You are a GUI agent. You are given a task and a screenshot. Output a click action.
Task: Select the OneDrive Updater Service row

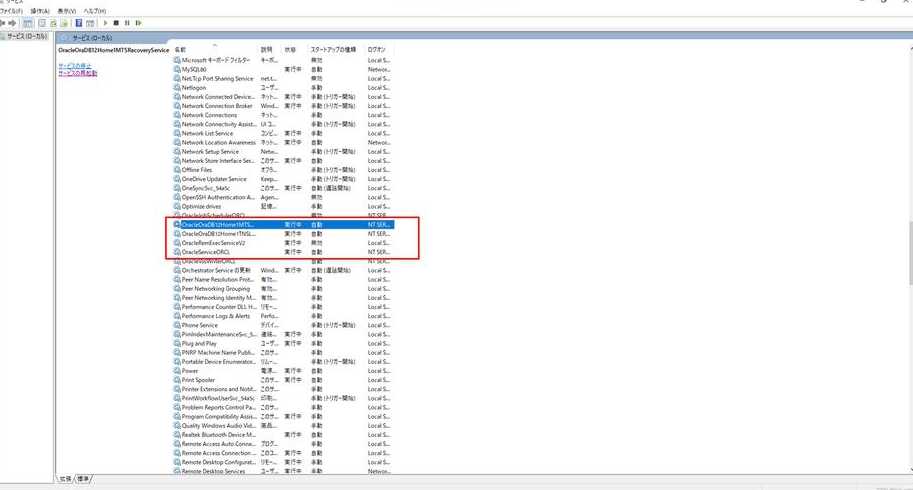point(284,179)
